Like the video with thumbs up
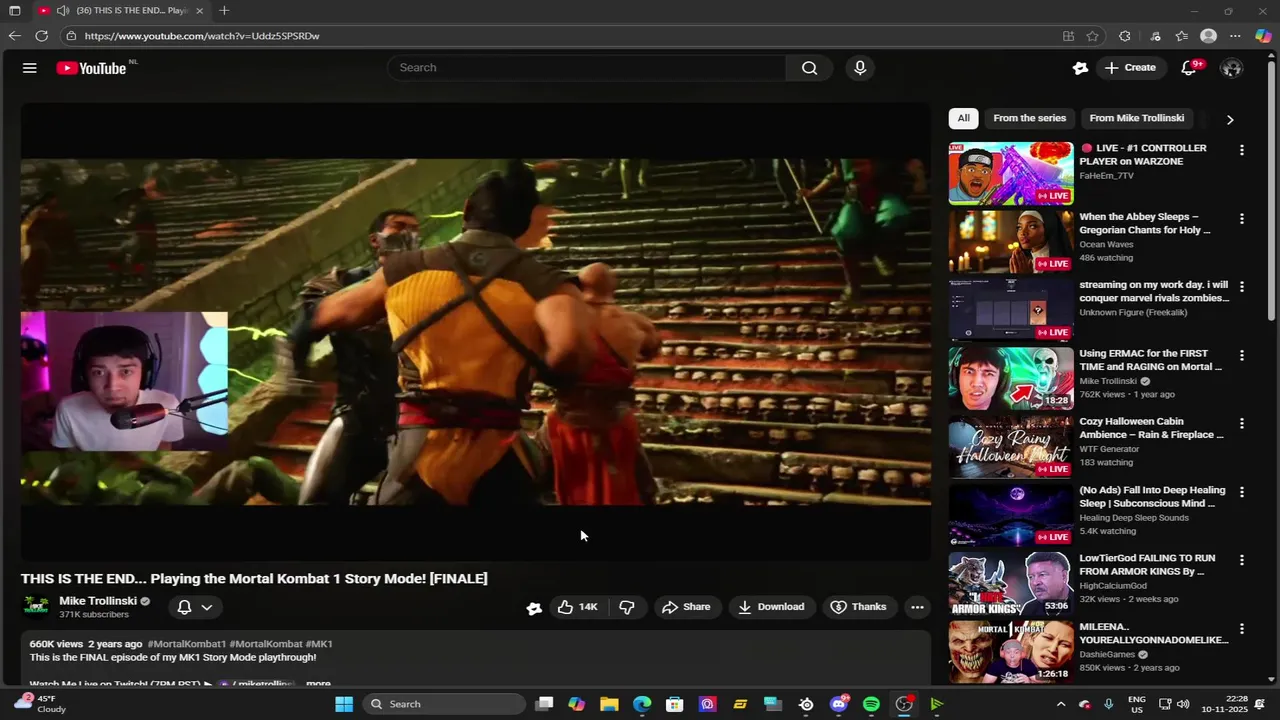 tap(578, 607)
